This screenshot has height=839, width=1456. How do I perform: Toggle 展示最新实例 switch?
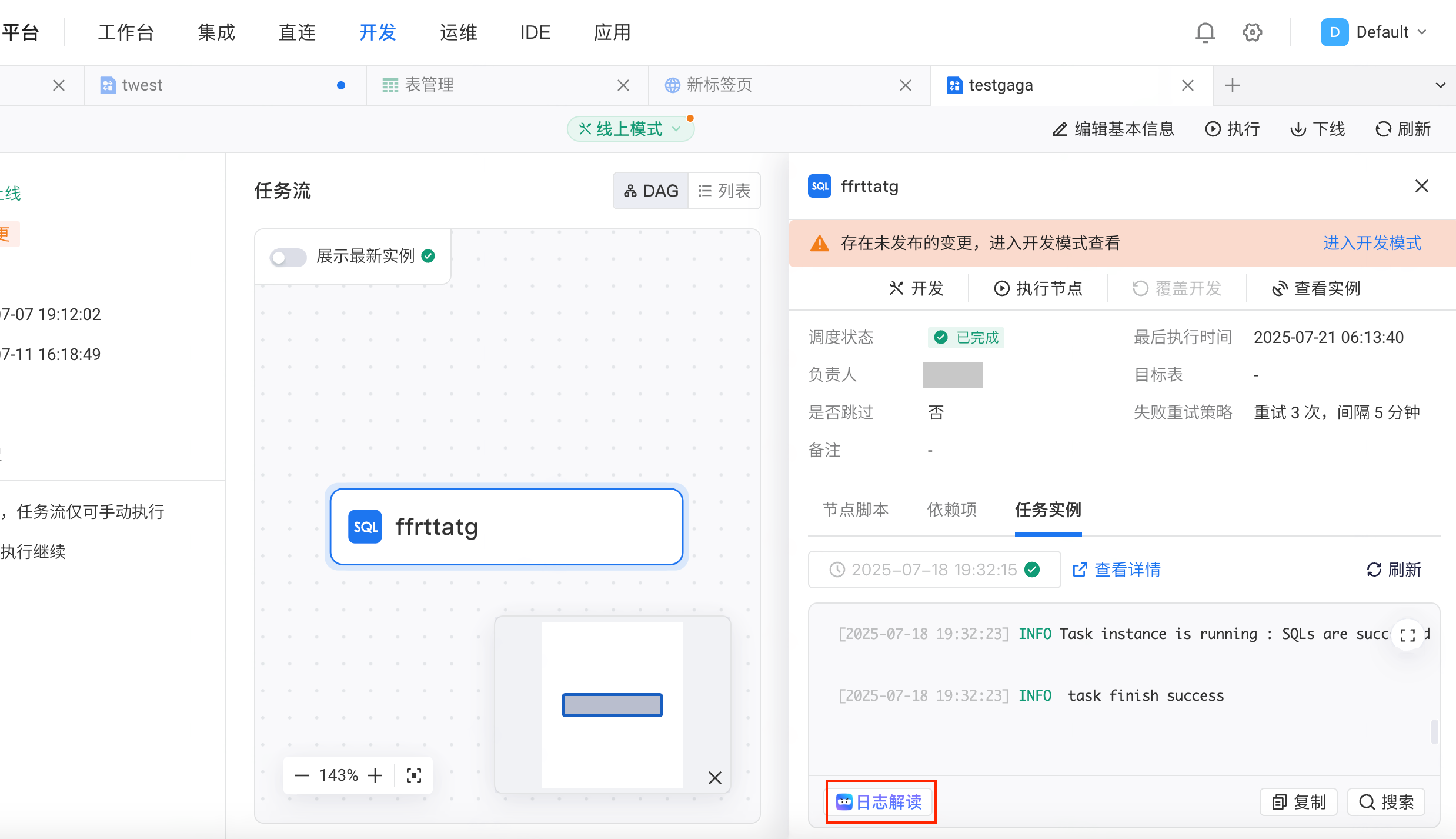(x=288, y=257)
